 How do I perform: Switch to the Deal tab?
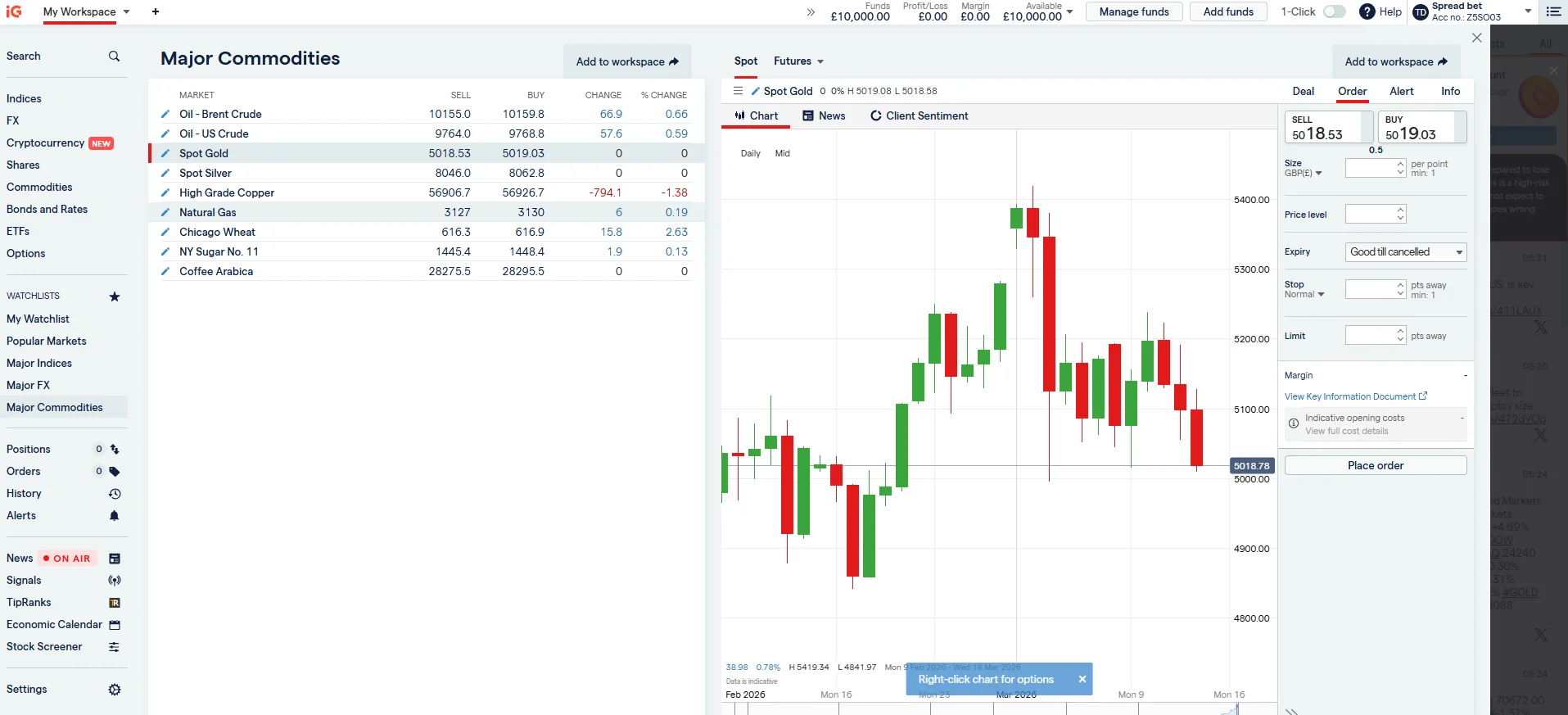[1303, 91]
